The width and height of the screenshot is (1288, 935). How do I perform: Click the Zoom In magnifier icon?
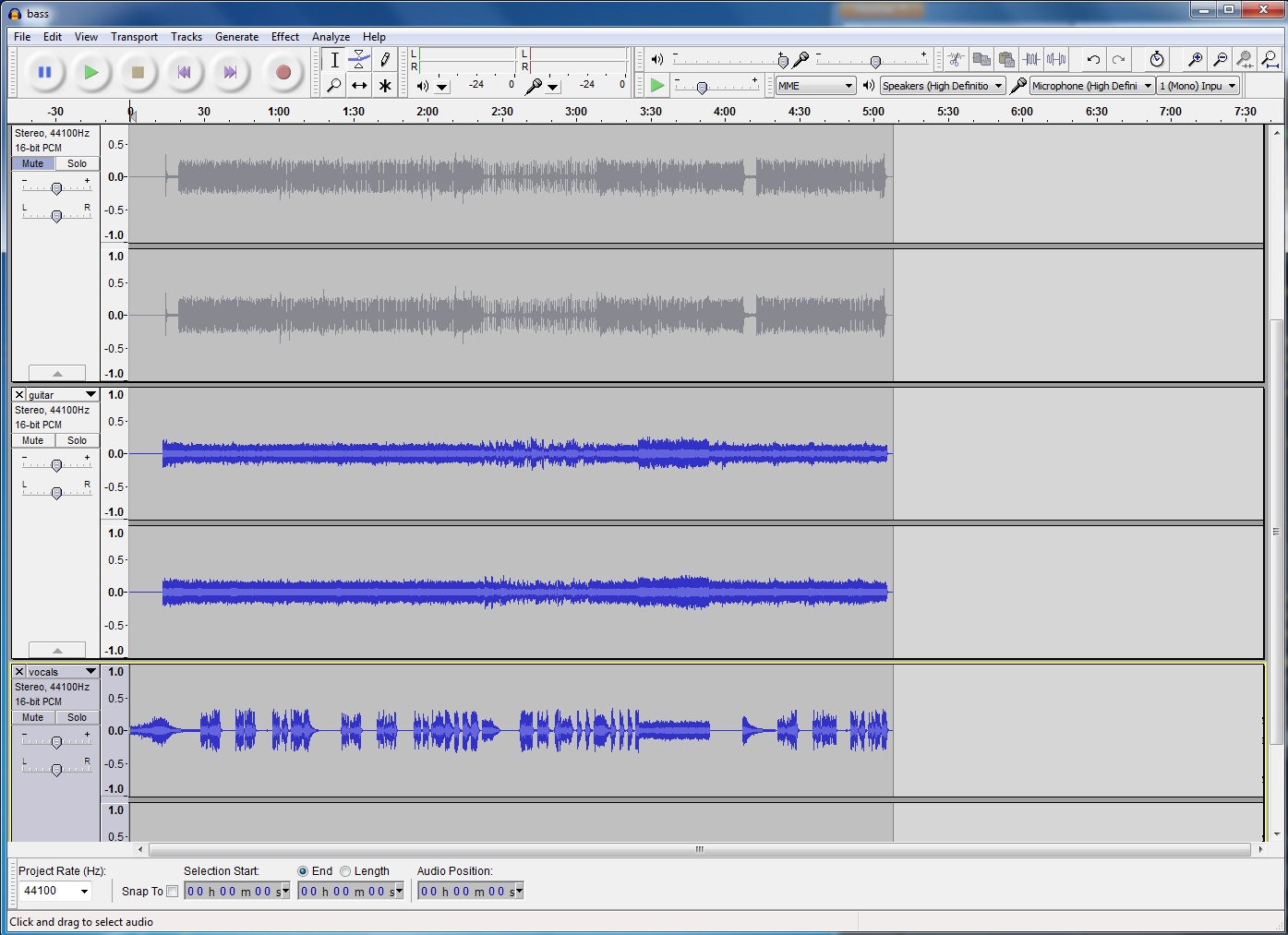1195,60
